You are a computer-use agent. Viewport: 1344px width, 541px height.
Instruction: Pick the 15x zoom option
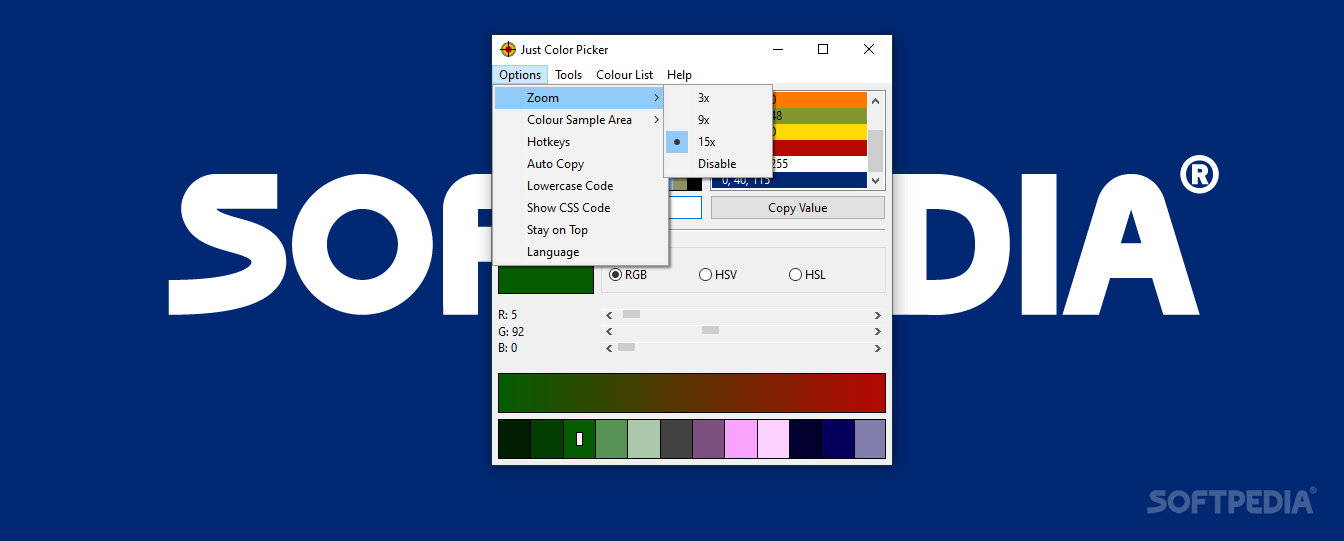[x=718, y=142]
